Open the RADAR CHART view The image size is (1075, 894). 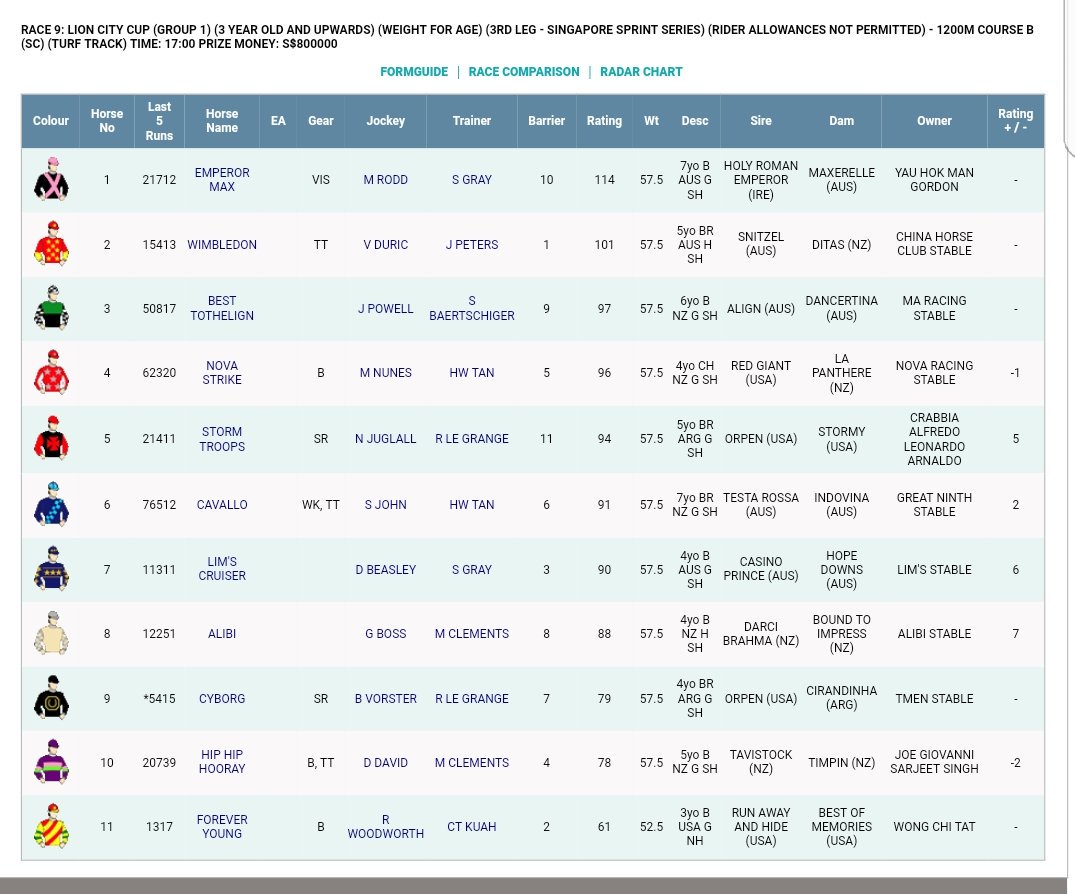click(643, 72)
